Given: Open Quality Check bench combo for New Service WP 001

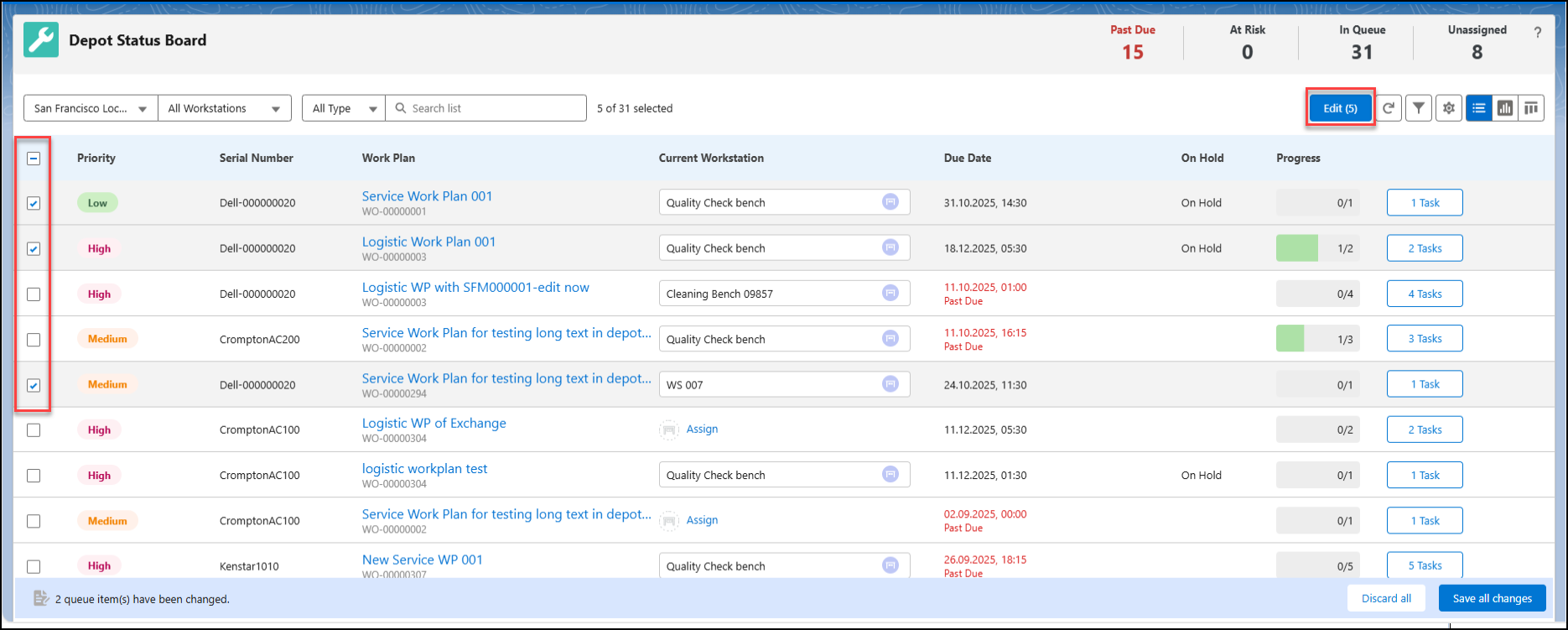Looking at the screenshot, I should click(x=784, y=565).
